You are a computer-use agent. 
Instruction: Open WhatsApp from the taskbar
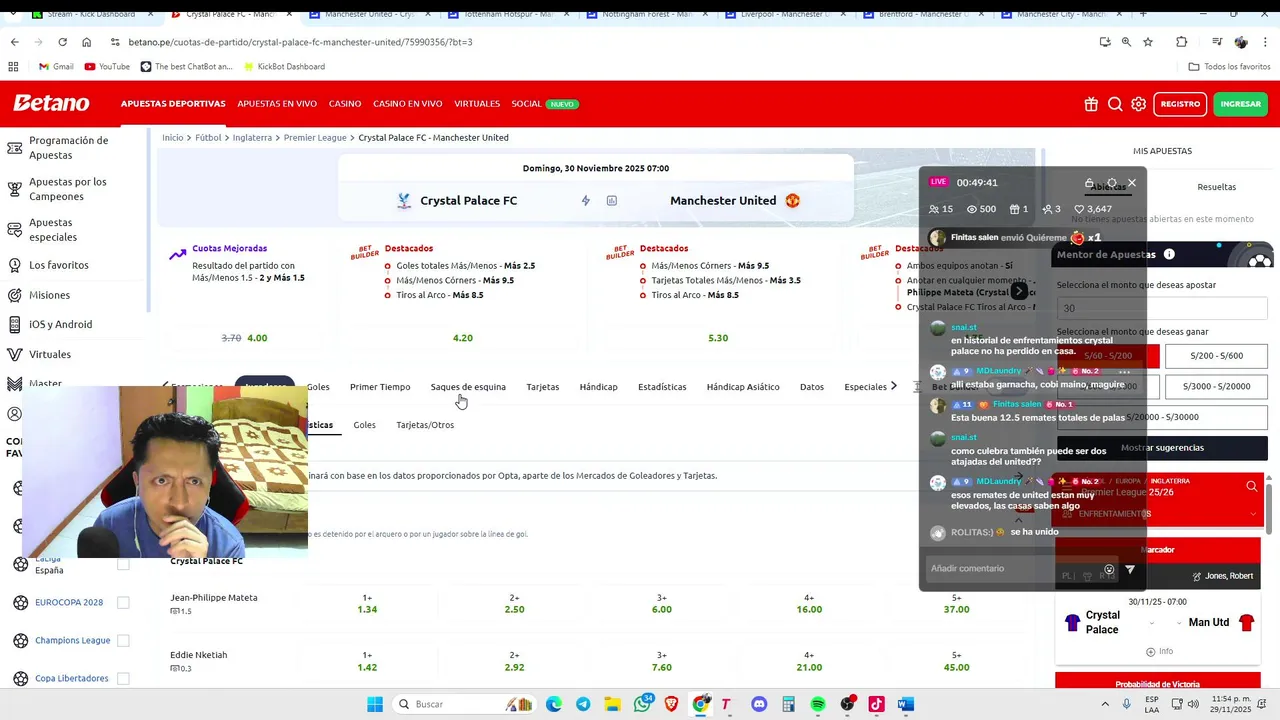coord(642,704)
